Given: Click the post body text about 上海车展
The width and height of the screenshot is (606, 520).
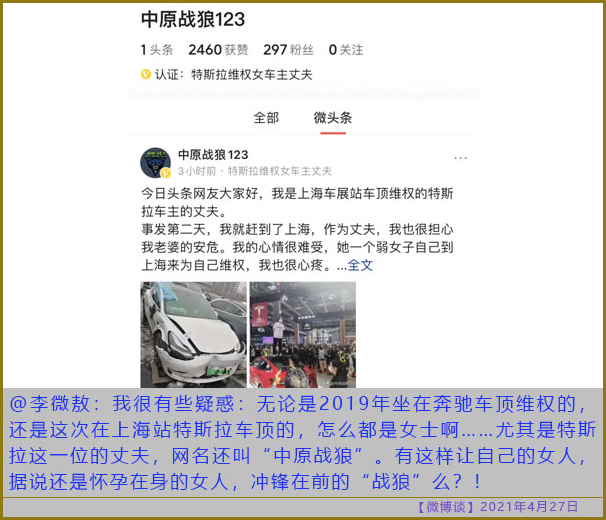Looking at the screenshot, I should pyautogui.click(x=297, y=229).
